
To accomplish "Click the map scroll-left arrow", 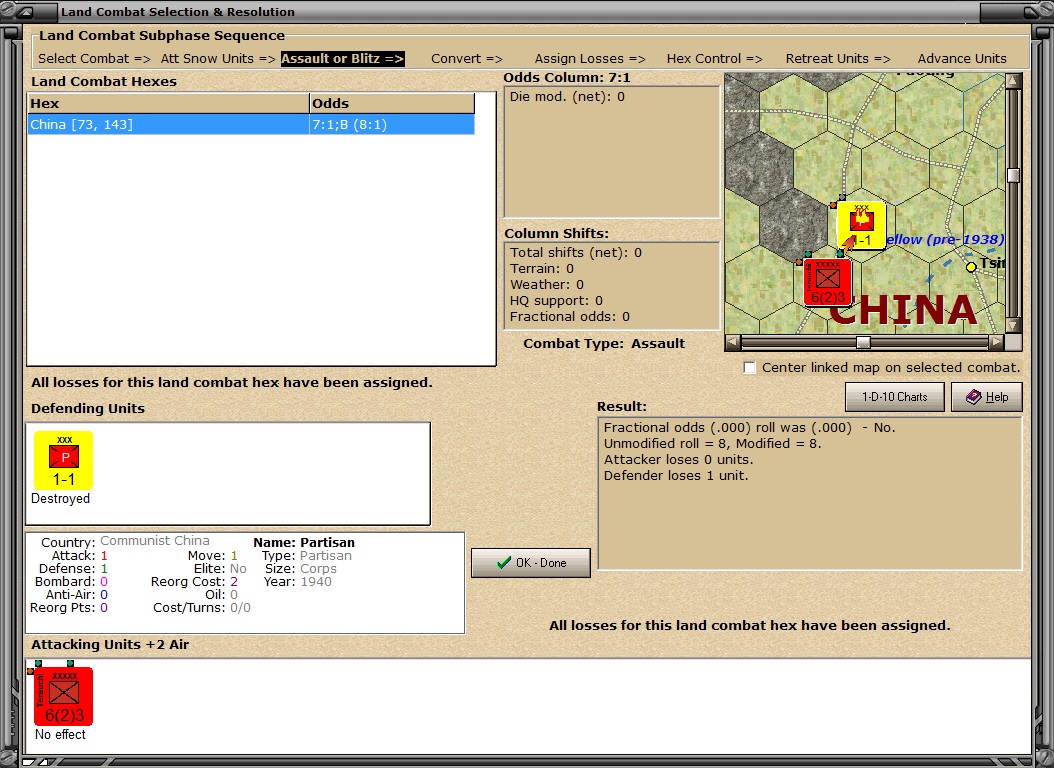I will pyautogui.click(x=733, y=343).
